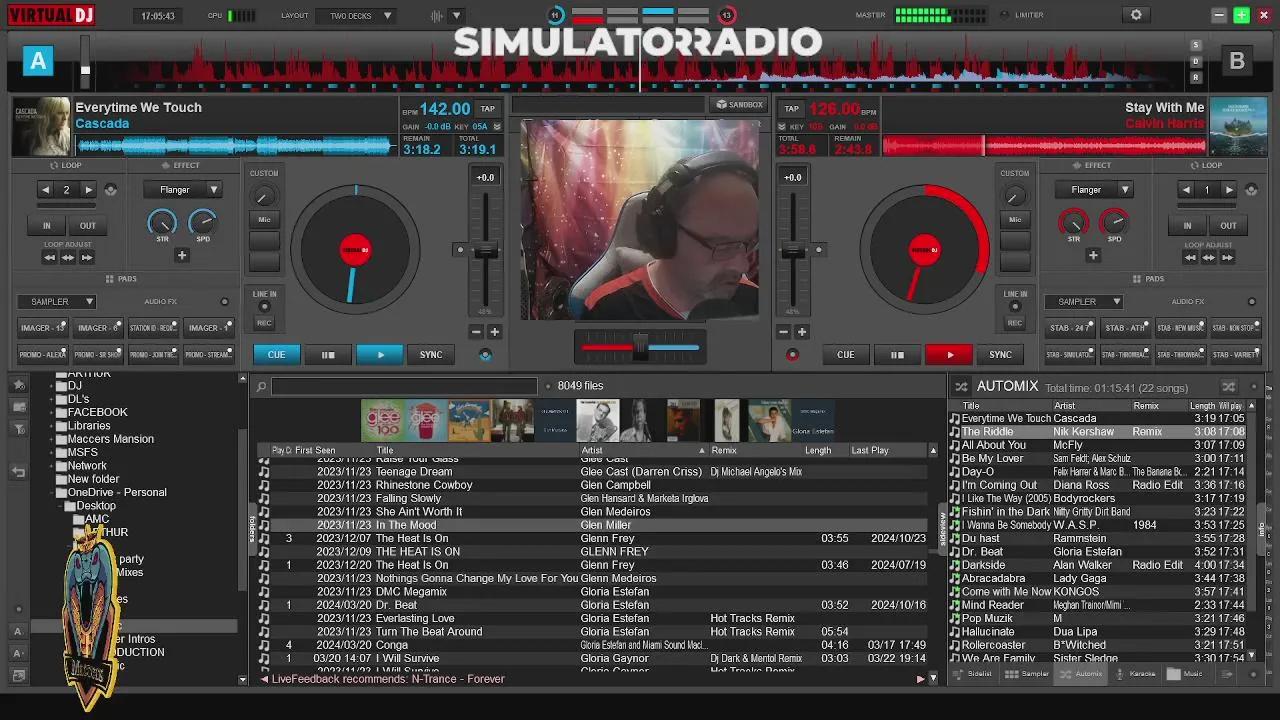The width and height of the screenshot is (1280, 720).
Task: Click the right deck pitch fader
Action: click(793, 251)
